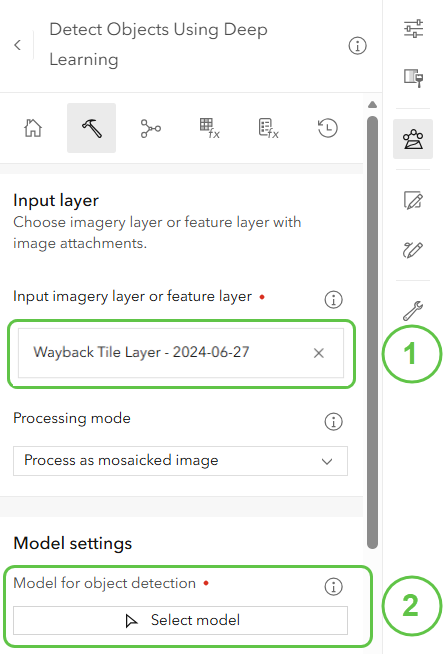
Task: Open the ModelBuilder workflow nodes icon
Action: tap(151, 128)
